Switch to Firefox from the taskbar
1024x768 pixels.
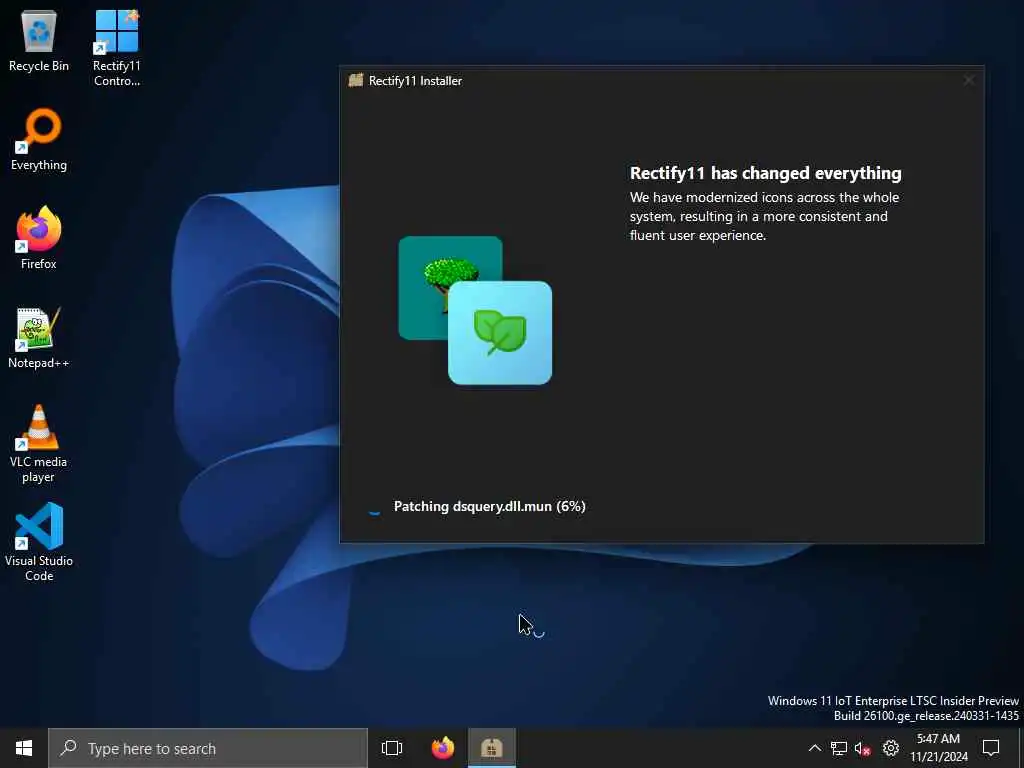pos(443,748)
